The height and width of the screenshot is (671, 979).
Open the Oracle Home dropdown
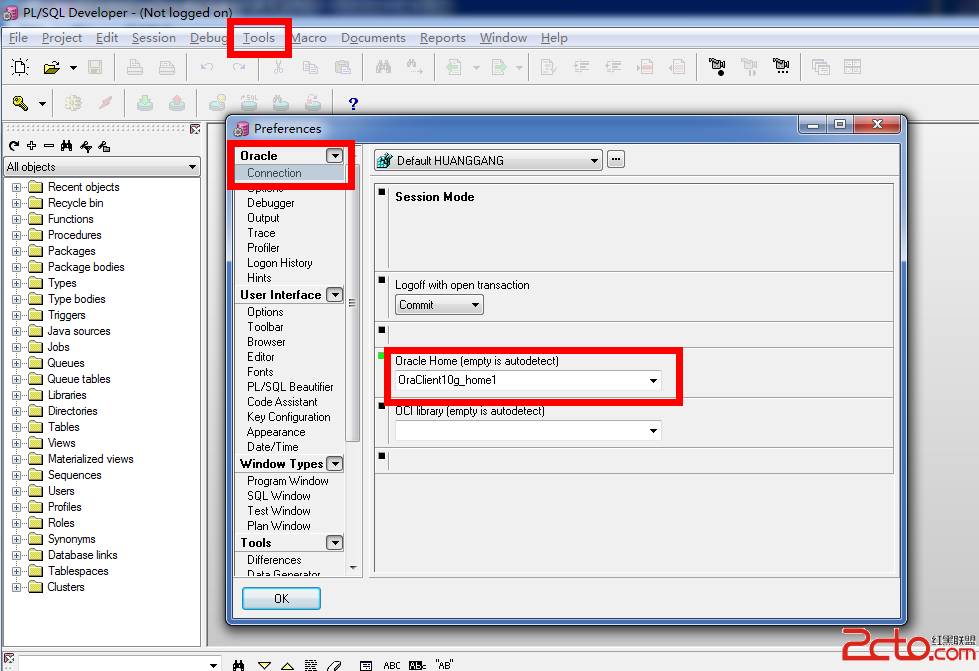pyautogui.click(x=653, y=380)
